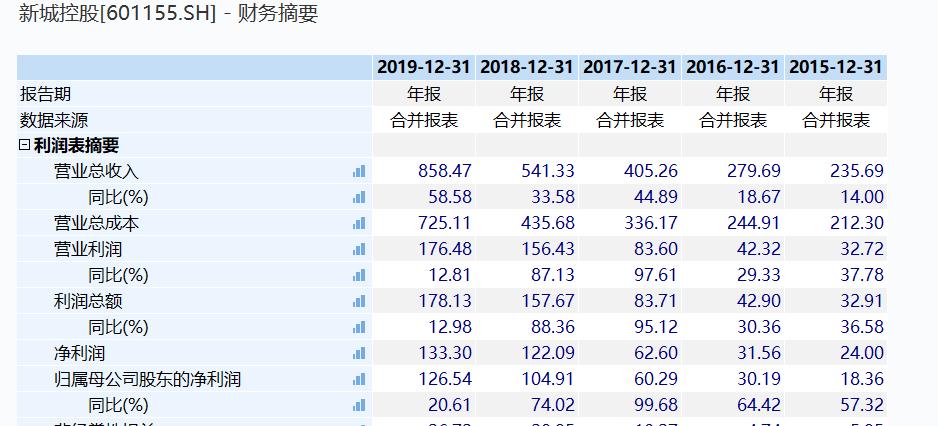This screenshot has width=938, height=426.
Task: Select operating profit growth 97.61
Action: click(656, 275)
